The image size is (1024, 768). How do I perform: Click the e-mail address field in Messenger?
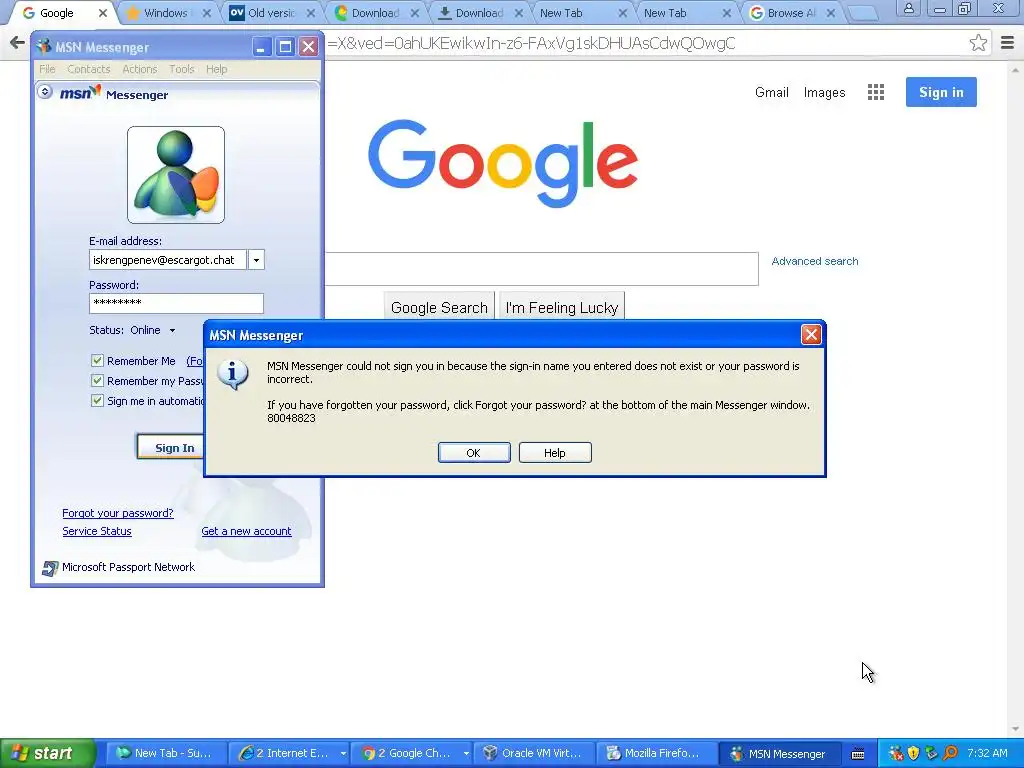(168, 260)
